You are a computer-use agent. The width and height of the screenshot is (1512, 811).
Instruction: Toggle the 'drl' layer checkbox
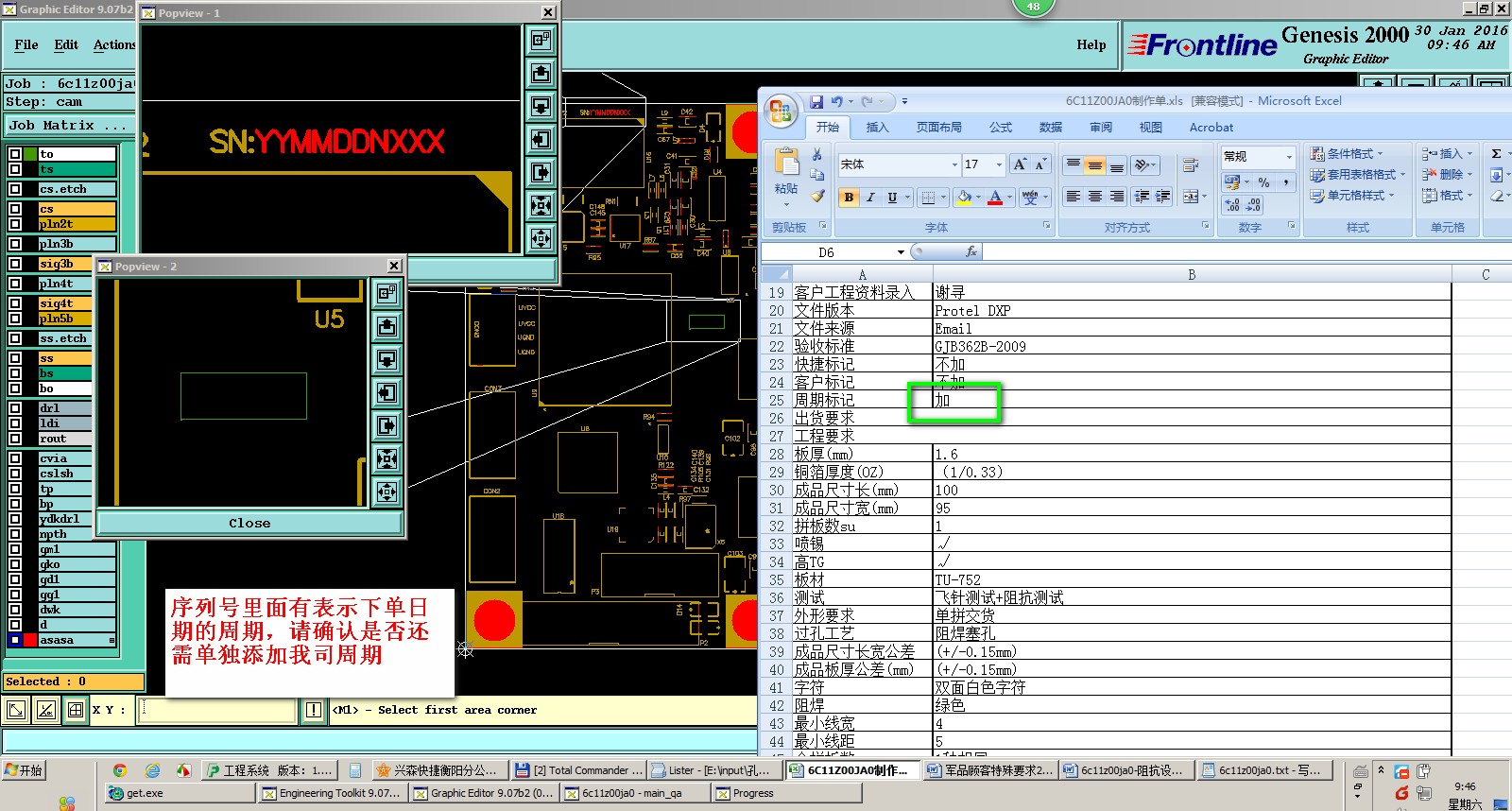click(15, 408)
